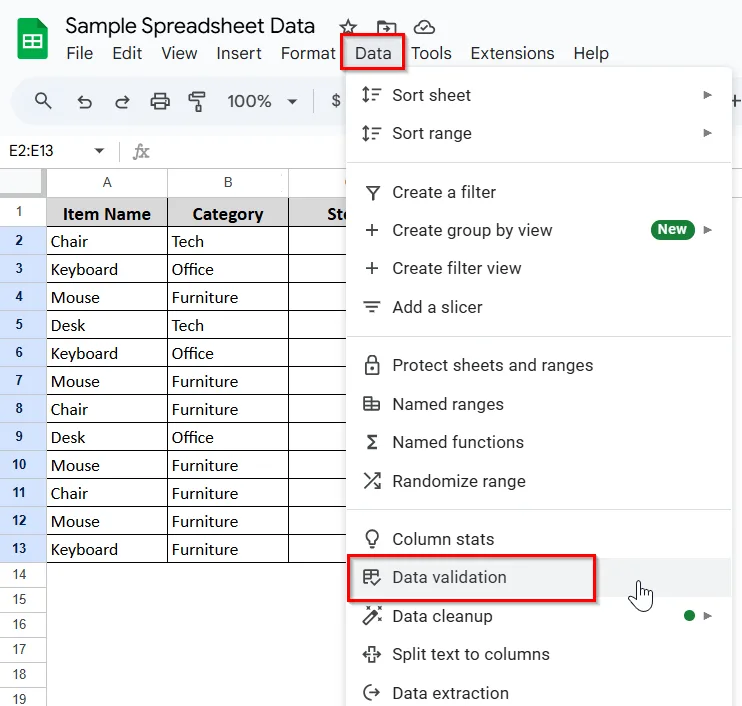Click the plus icon beside Create filter view
This screenshot has height=706, width=742.
(x=372, y=268)
